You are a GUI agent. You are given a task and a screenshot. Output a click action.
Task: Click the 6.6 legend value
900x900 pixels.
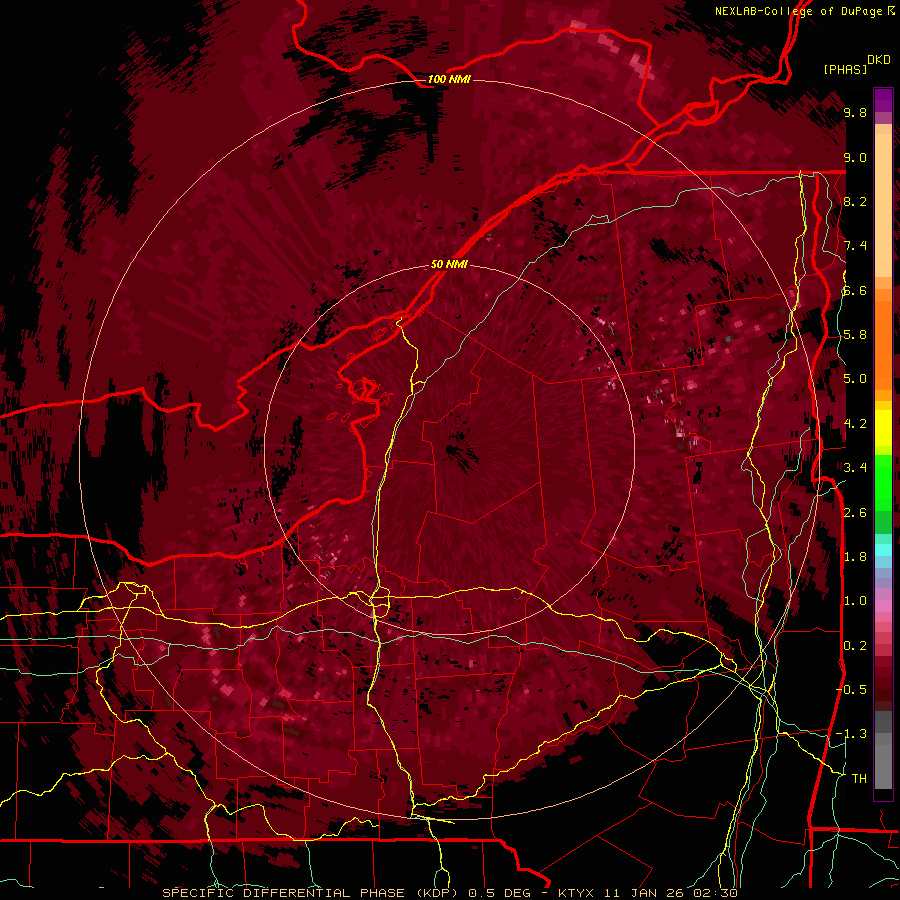click(855, 290)
